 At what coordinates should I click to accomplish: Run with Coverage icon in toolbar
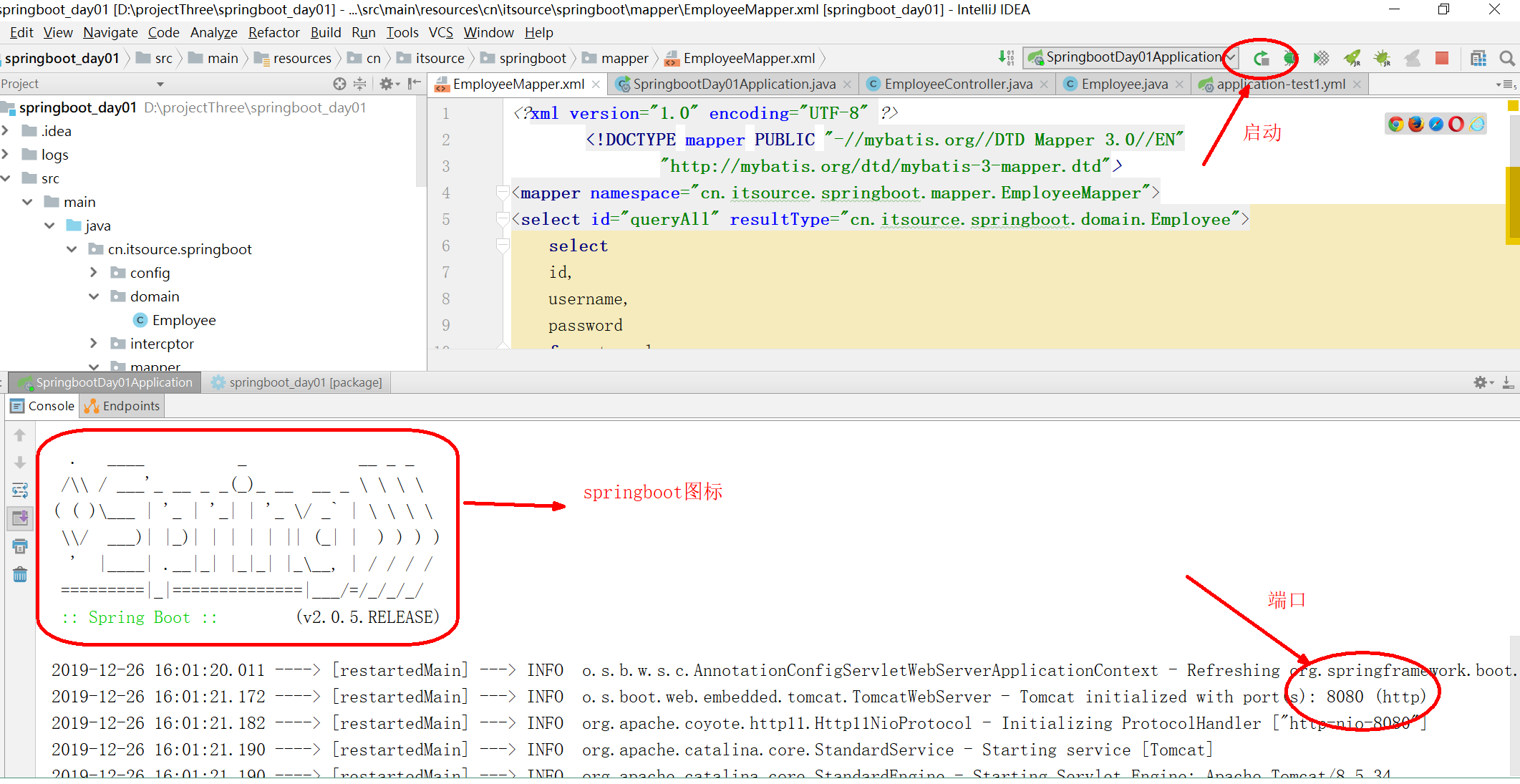(x=1321, y=59)
